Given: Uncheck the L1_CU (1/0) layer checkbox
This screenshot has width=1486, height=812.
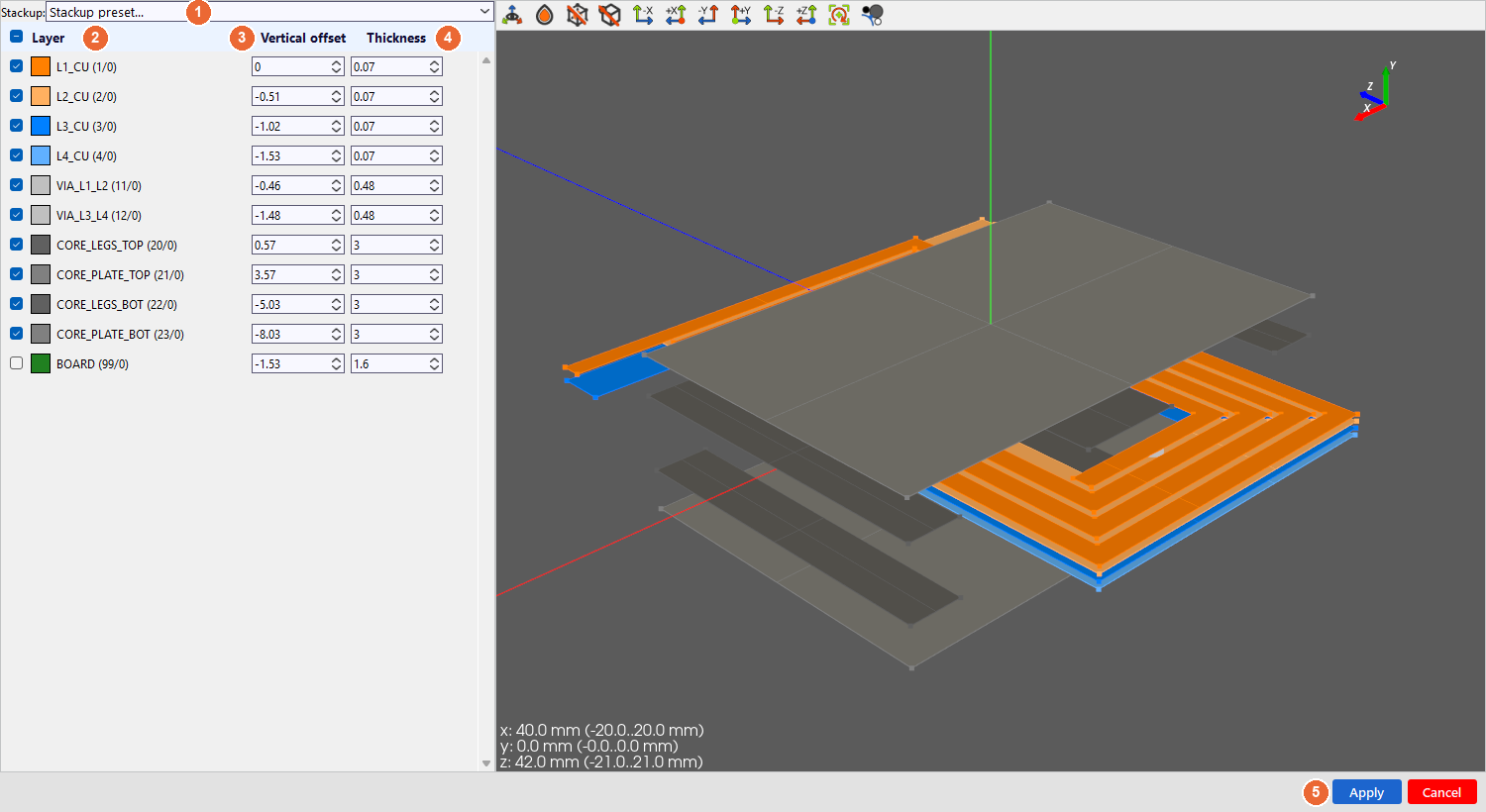Looking at the screenshot, I should point(16,66).
